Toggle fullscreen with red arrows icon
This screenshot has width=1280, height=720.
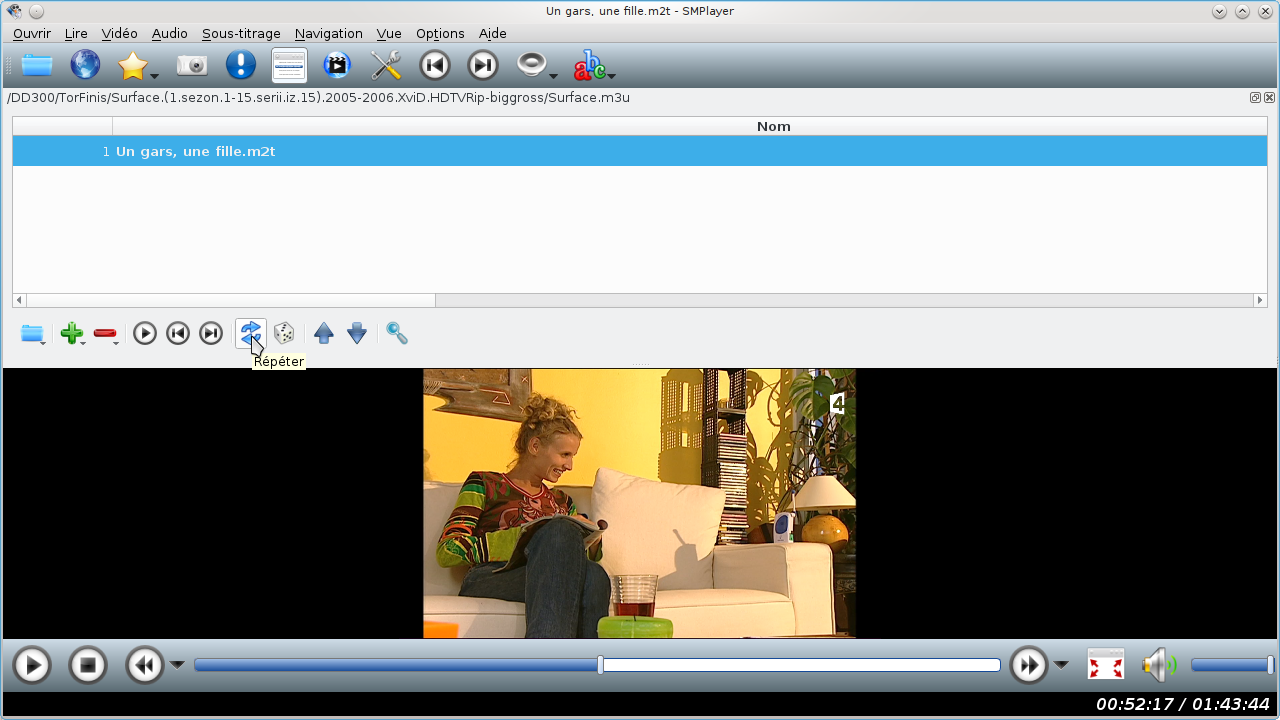(x=1106, y=665)
